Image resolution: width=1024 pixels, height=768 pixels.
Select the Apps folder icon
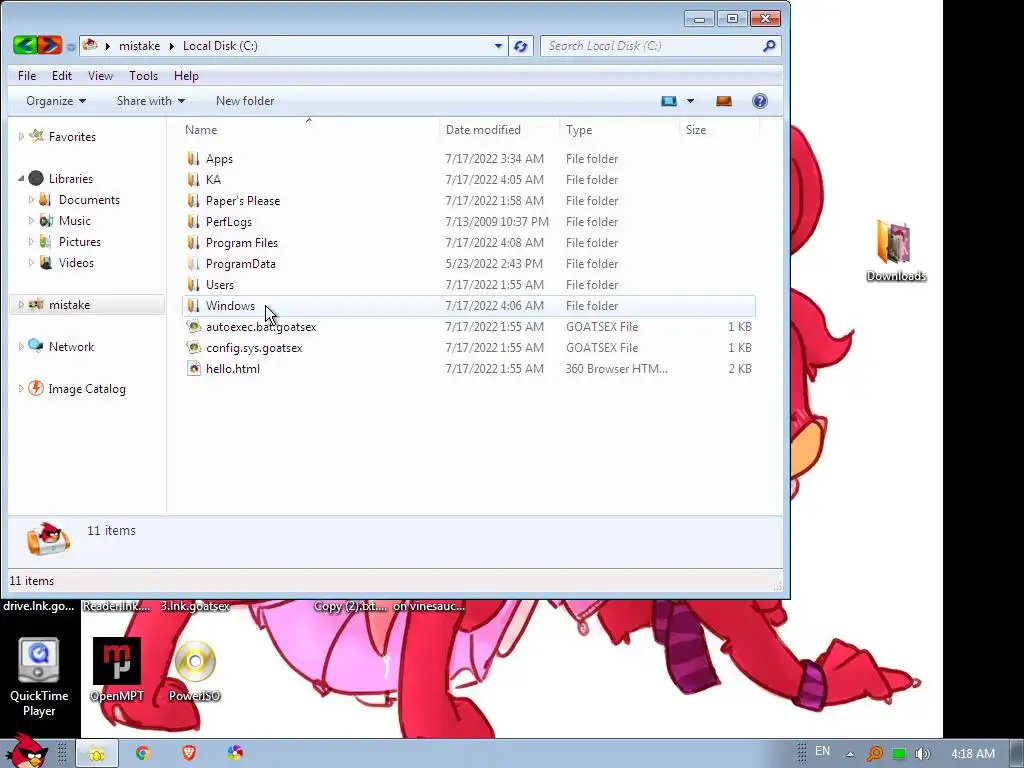point(193,159)
